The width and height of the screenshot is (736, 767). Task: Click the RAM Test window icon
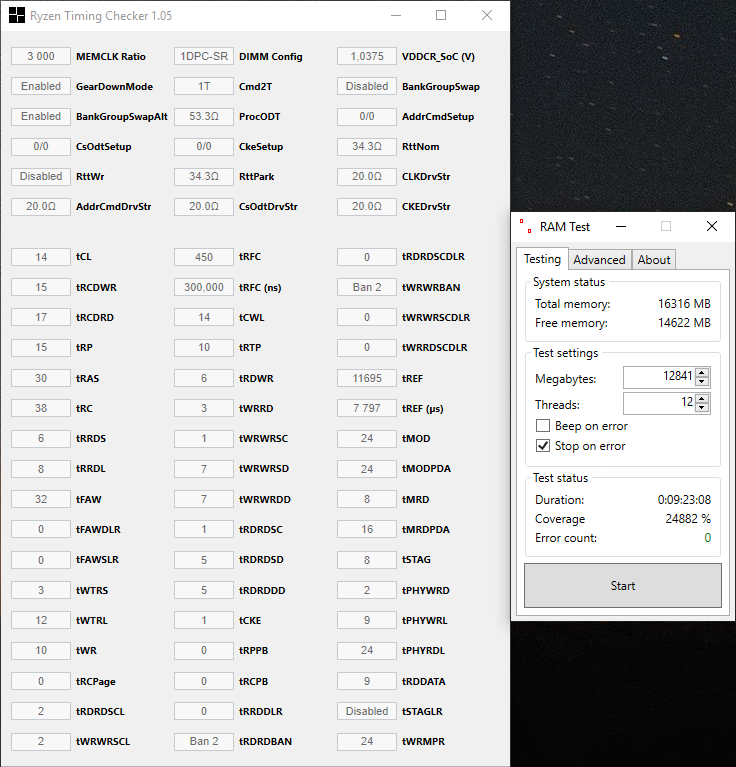pos(526,226)
